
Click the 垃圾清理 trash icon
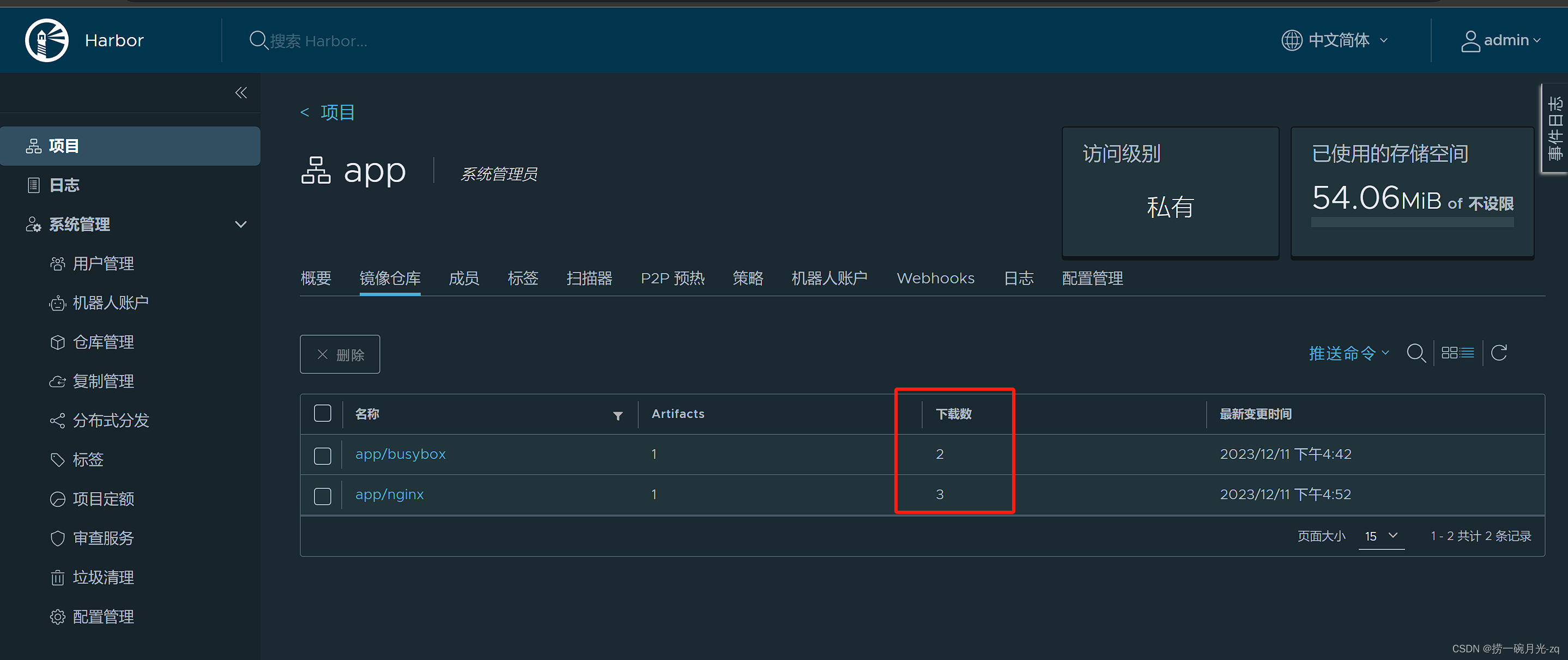(57, 578)
